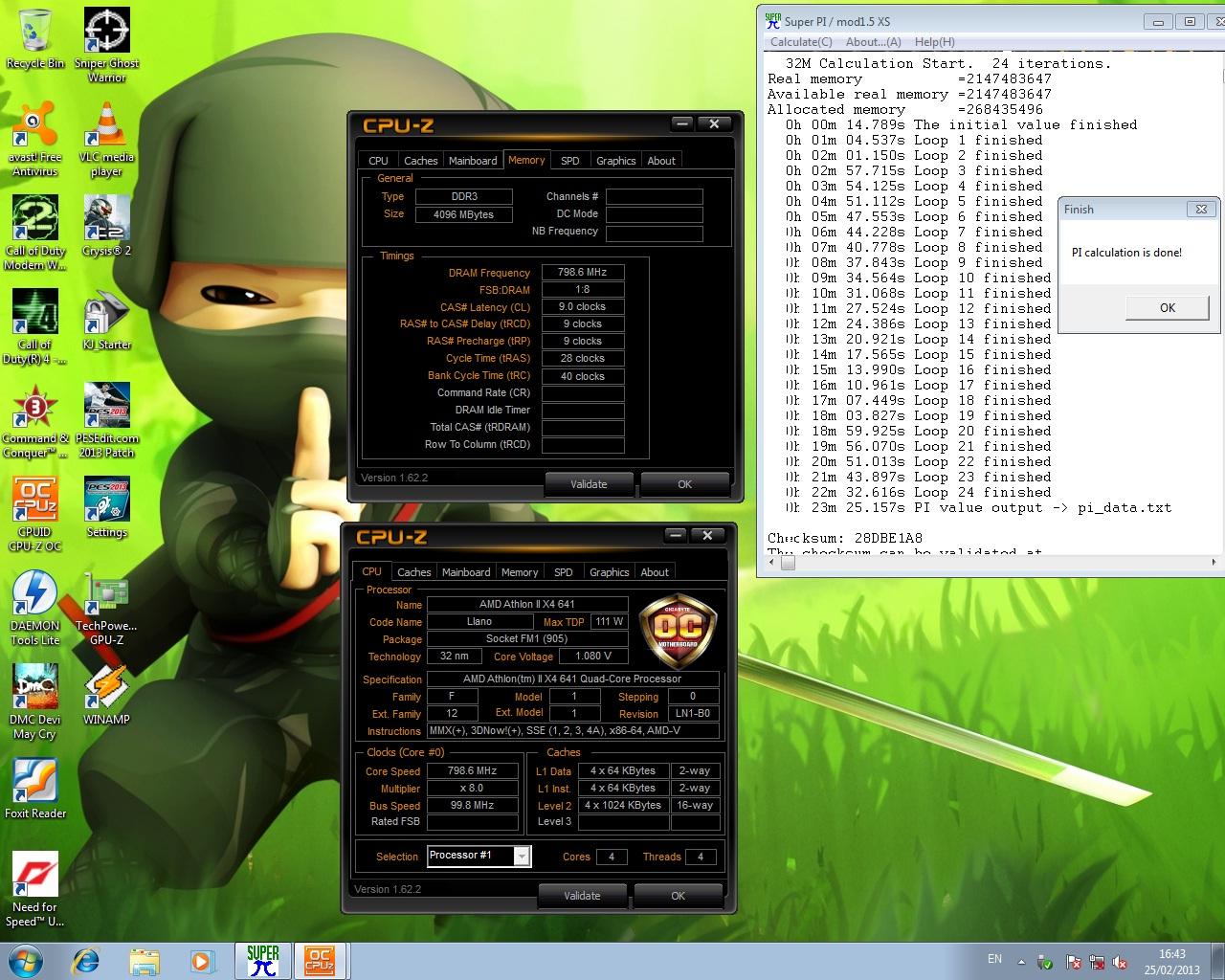Open Memory tab in lower CPU-Z window

(x=519, y=572)
